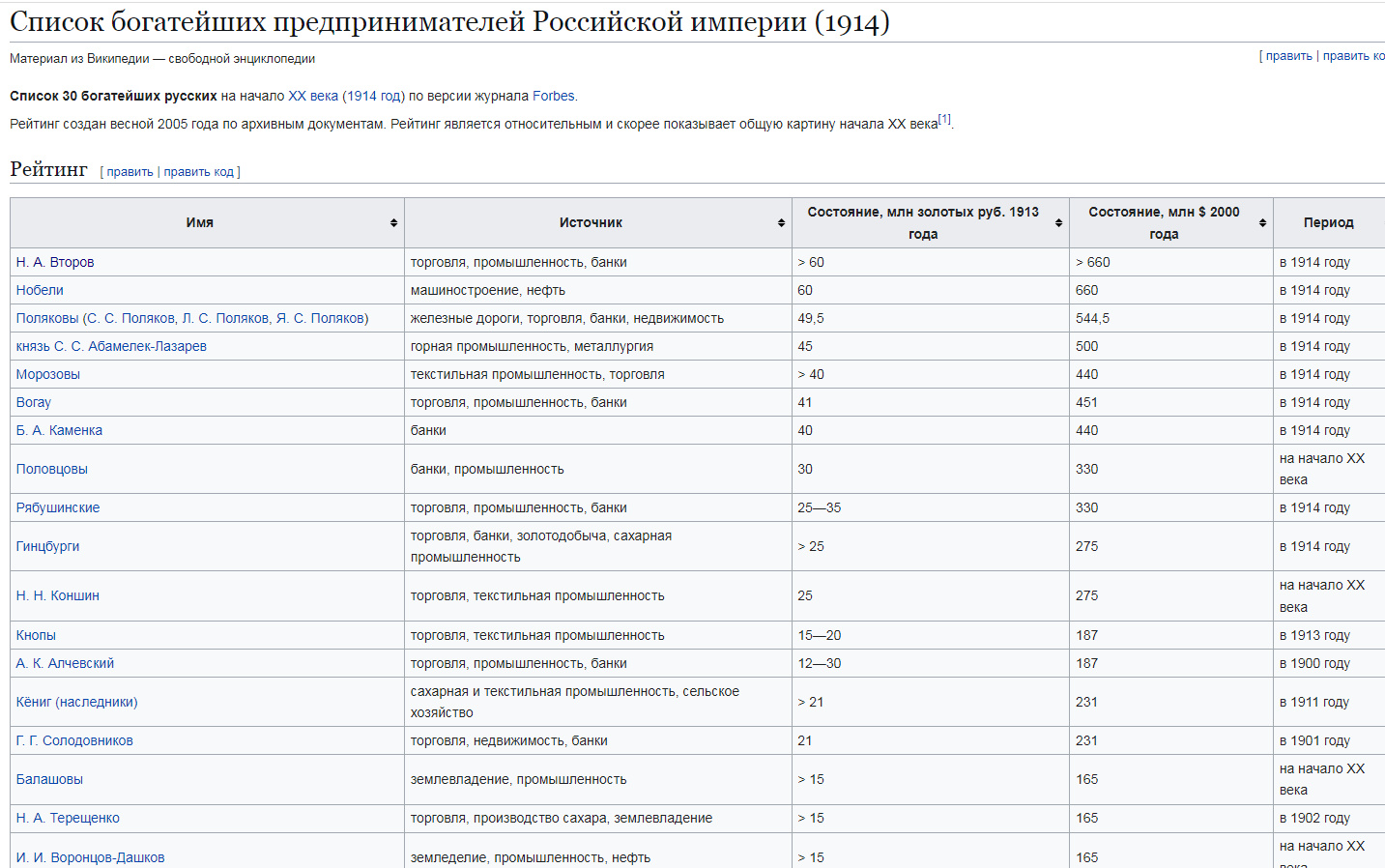Sort by Состояние млн $ 2000 arrows
1385x868 pixels.
pyautogui.click(x=1262, y=223)
